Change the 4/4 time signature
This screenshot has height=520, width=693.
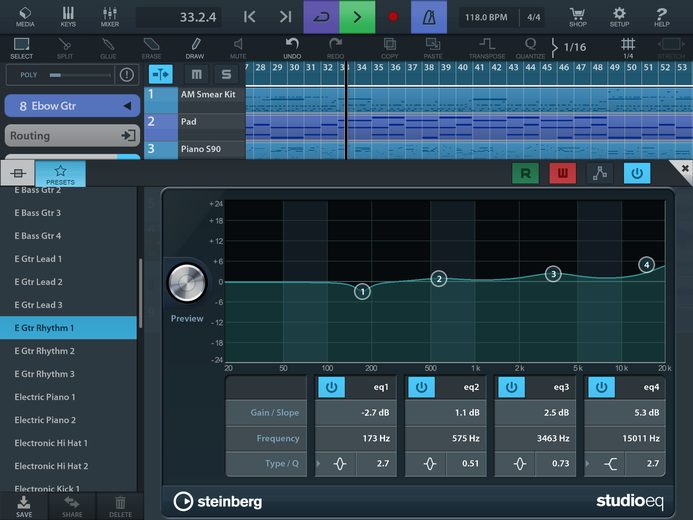pos(533,17)
